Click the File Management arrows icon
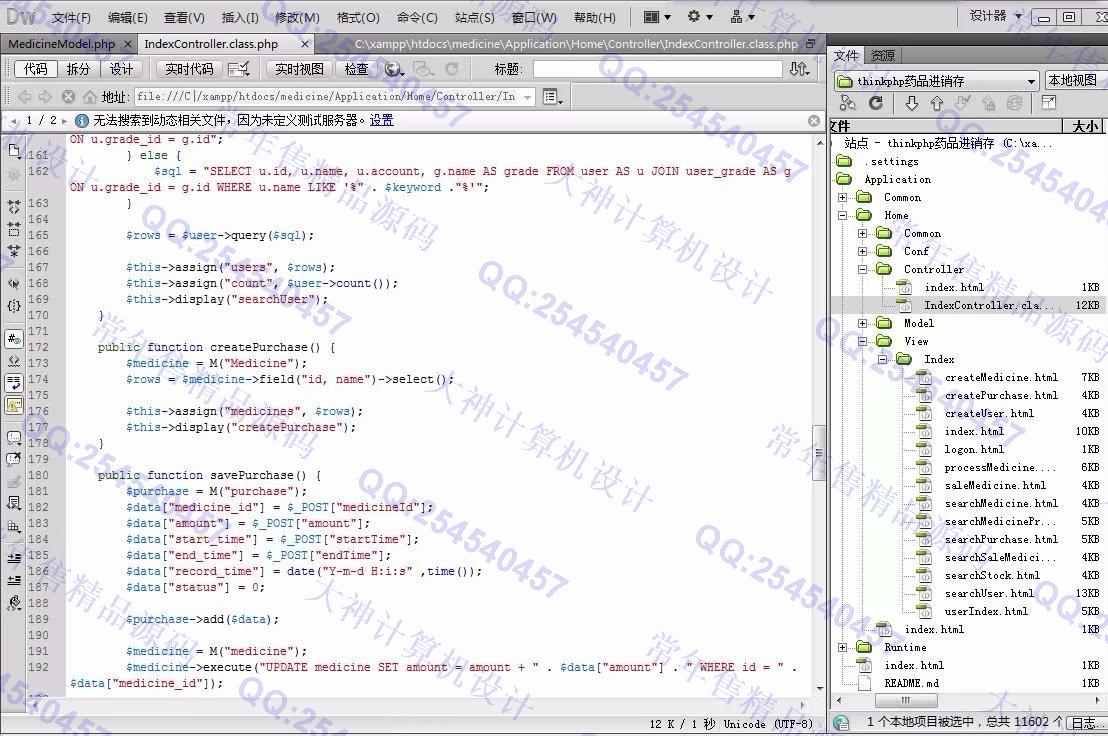The image size is (1108, 736). click(x=799, y=69)
